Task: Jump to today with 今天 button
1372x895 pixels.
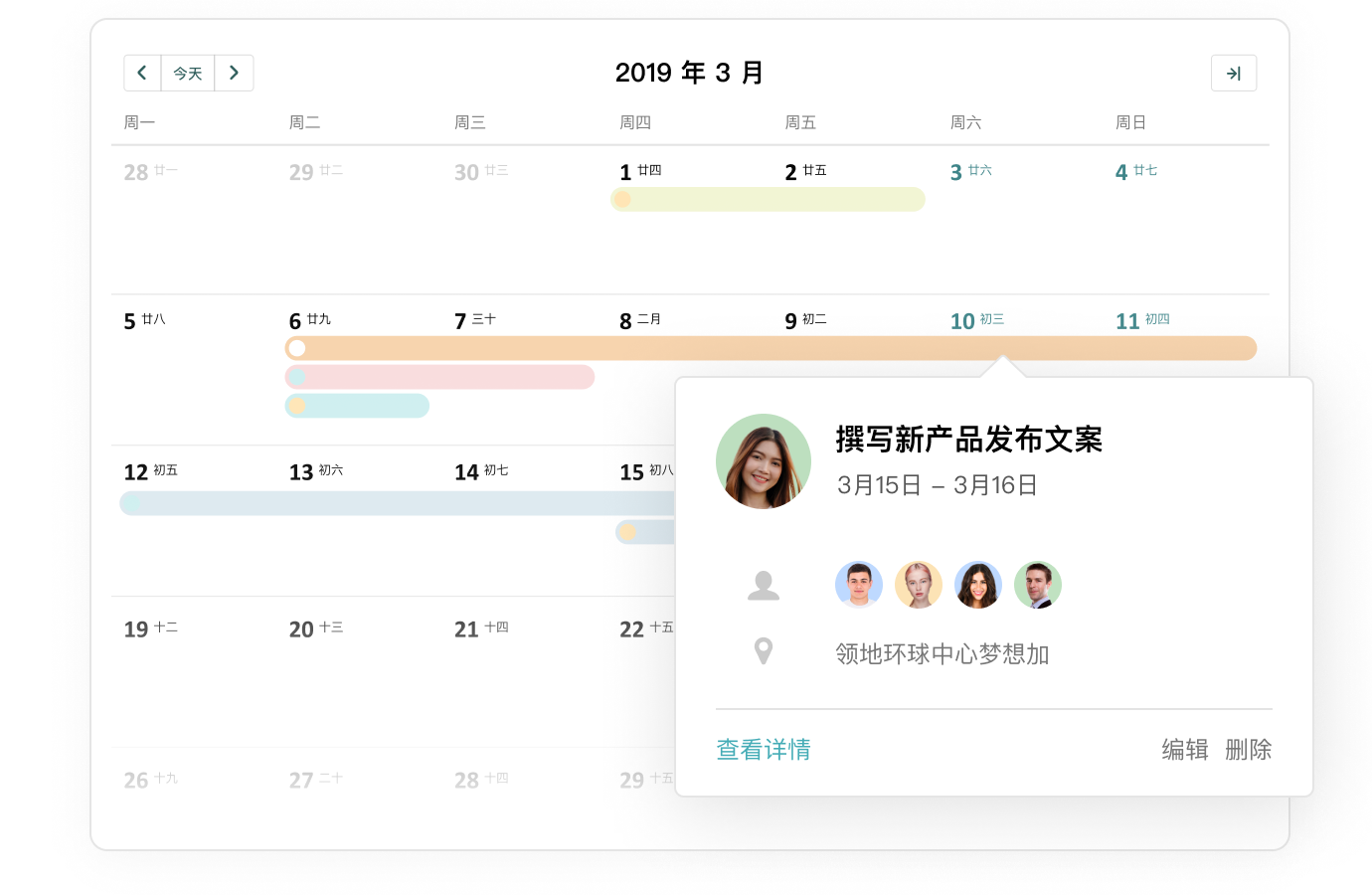Action: click(x=188, y=73)
